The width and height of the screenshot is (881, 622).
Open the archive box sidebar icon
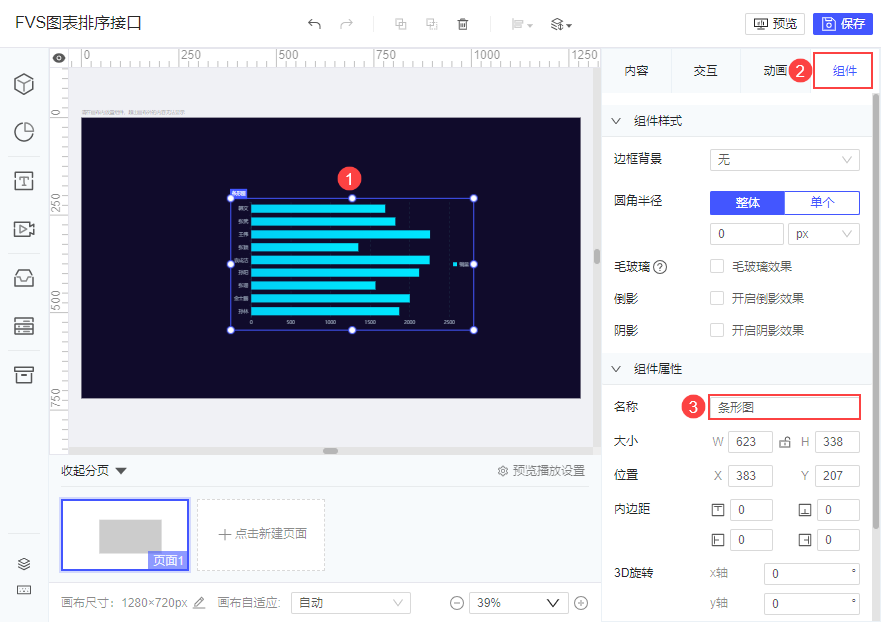click(24, 374)
